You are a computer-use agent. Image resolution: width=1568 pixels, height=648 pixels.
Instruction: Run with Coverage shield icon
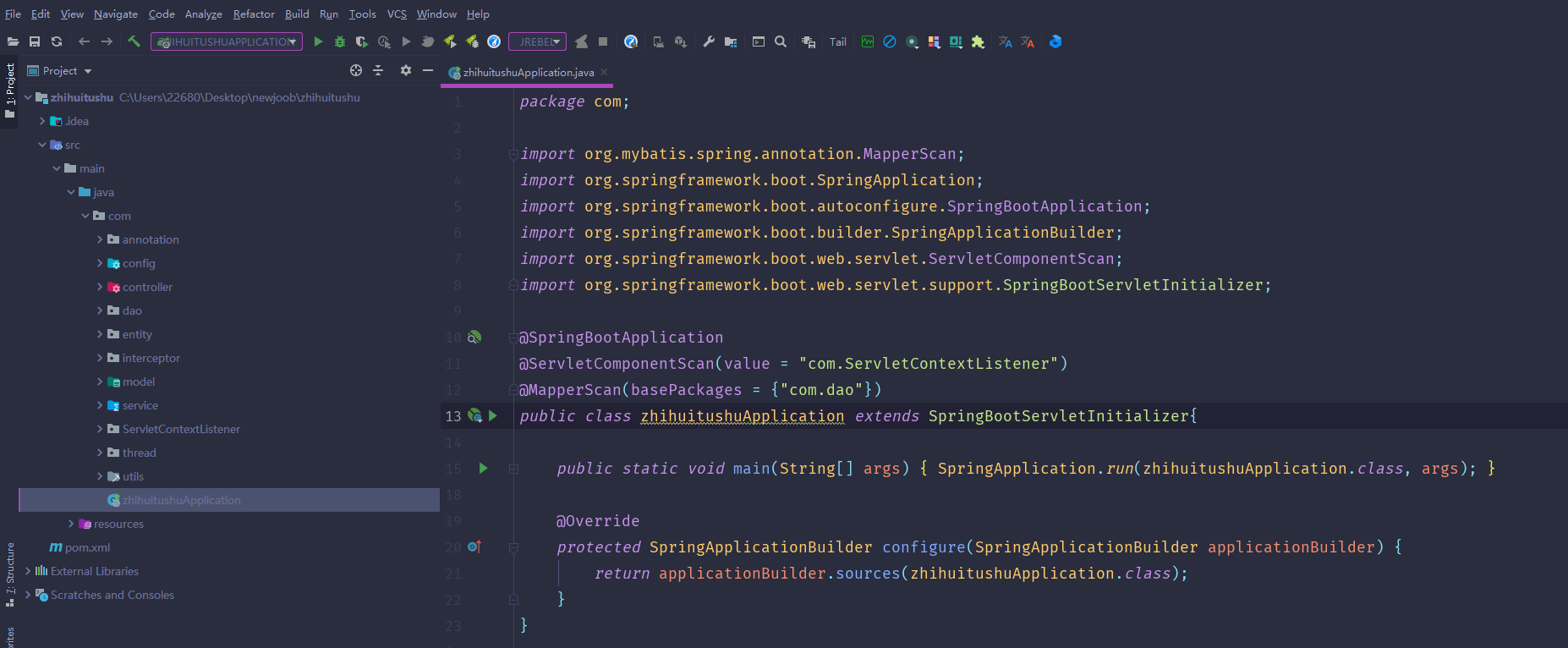point(362,41)
